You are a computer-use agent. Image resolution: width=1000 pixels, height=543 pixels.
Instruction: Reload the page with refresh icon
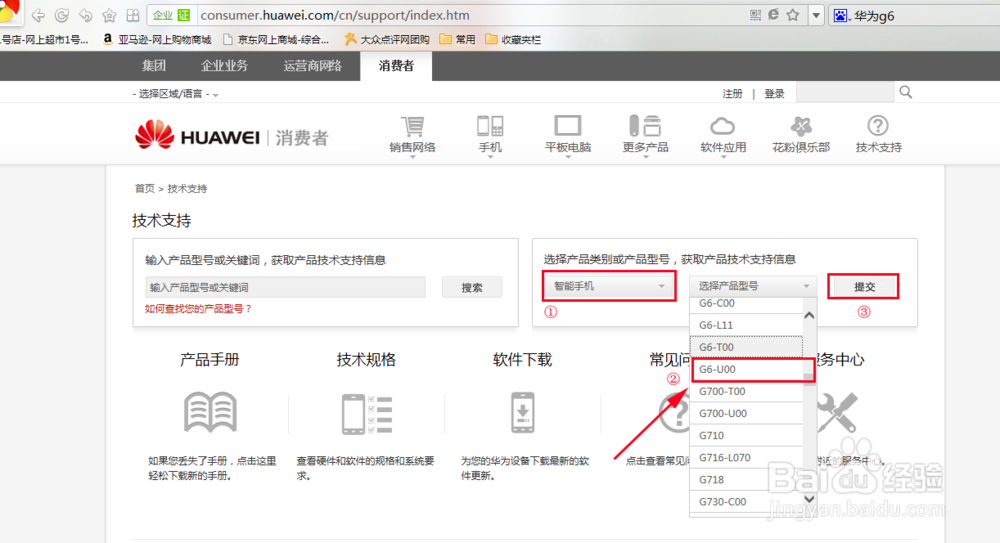(62, 15)
